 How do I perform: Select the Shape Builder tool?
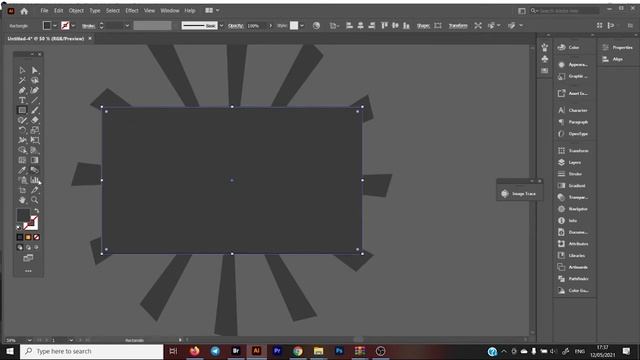[22, 150]
